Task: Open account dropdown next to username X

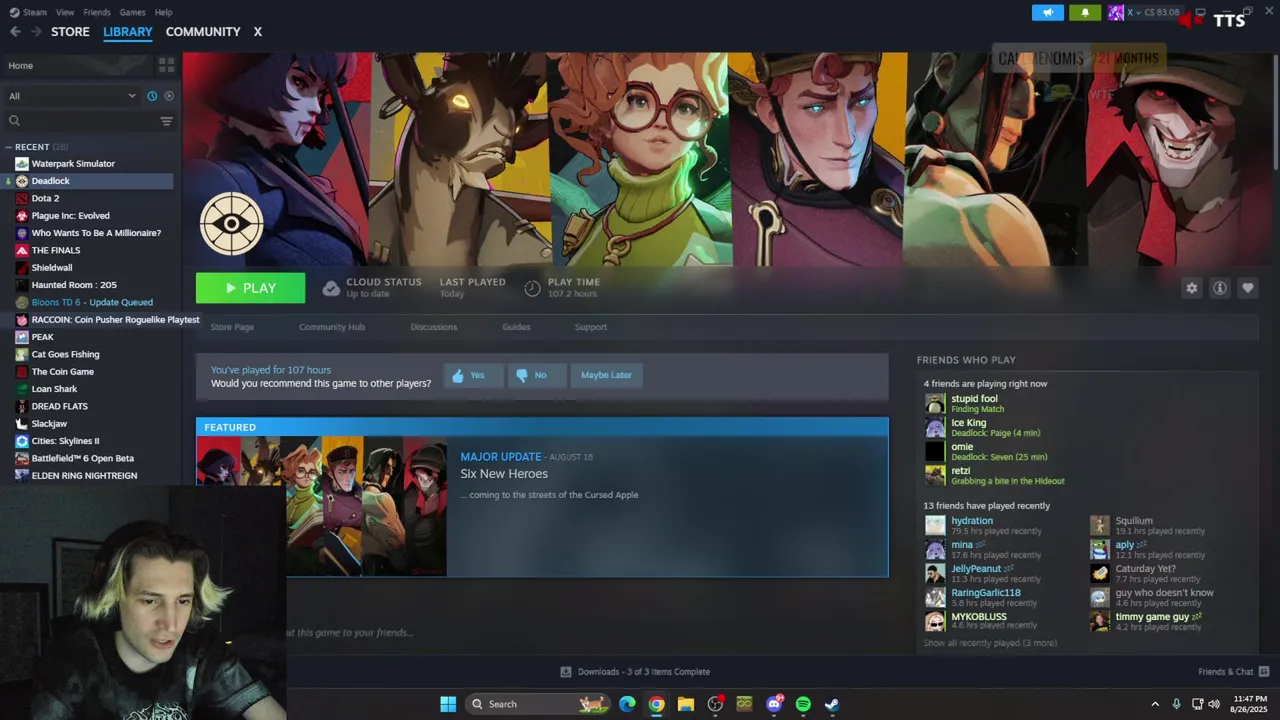Action: [1138, 13]
